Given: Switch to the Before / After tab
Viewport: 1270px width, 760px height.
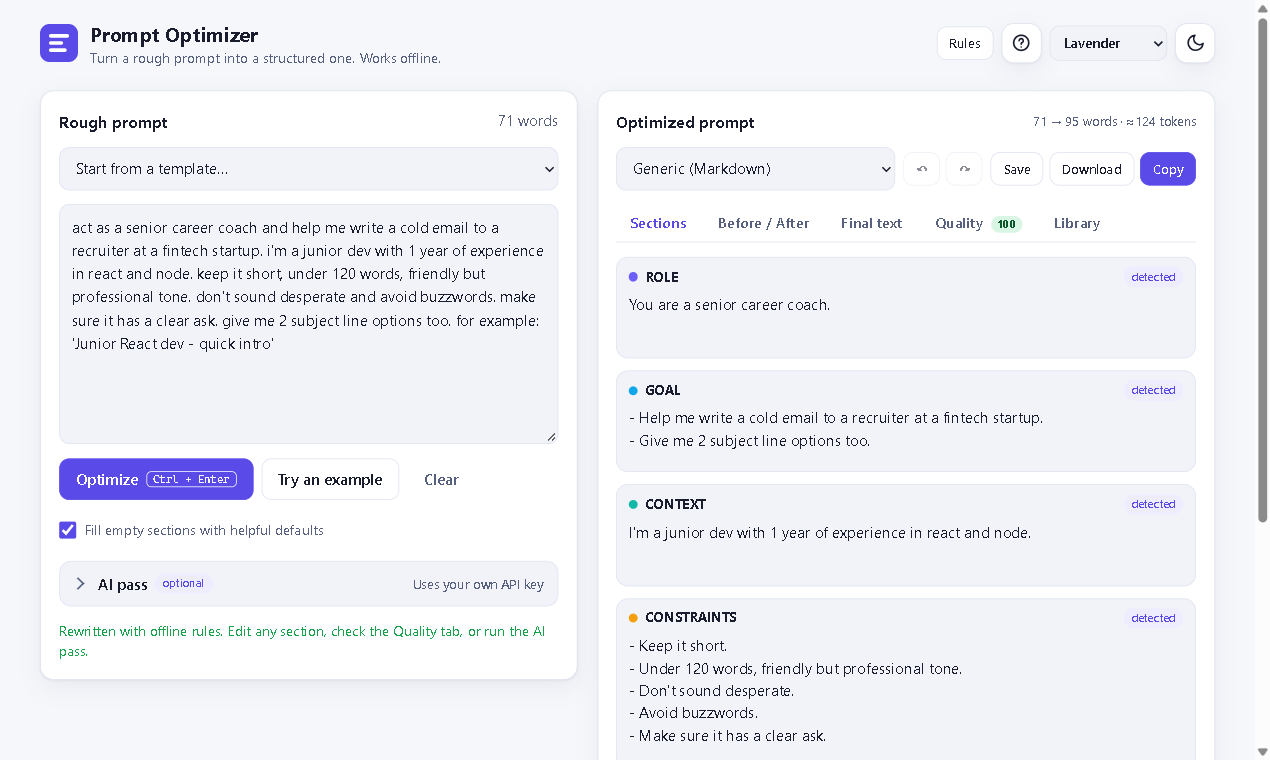Looking at the screenshot, I should pyautogui.click(x=764, y=223).
